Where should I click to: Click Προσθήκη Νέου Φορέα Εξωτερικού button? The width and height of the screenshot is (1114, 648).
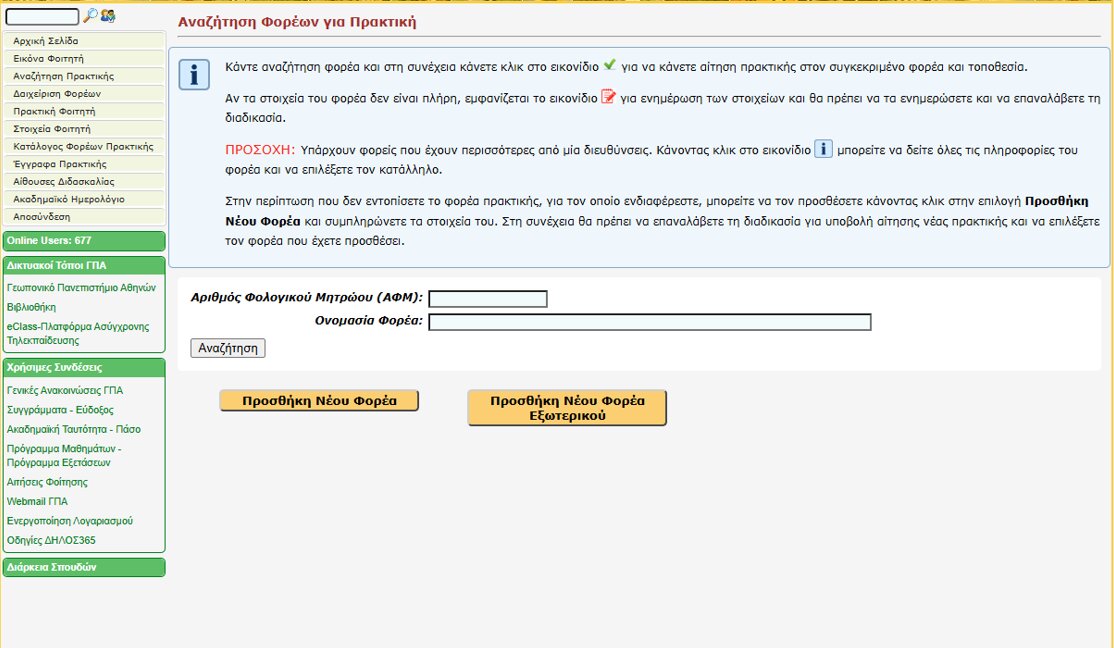tap(567, 408)
